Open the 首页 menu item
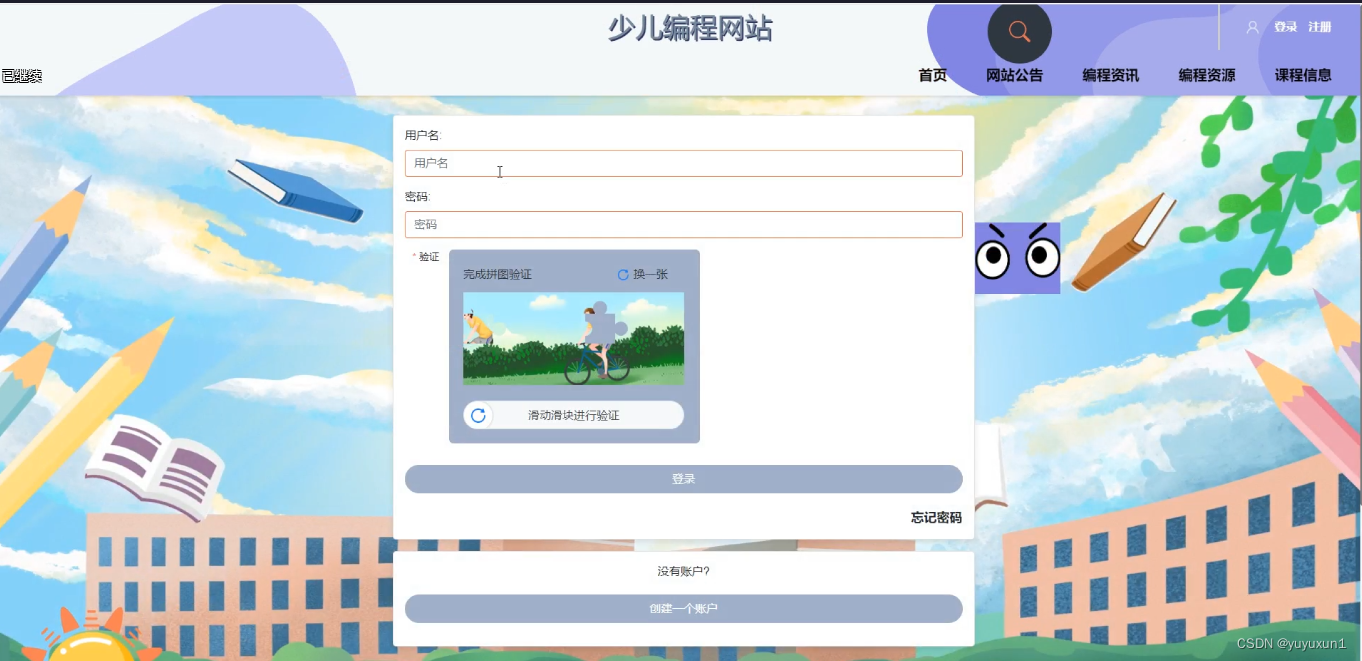1362x661 pixels. [933, 75]
